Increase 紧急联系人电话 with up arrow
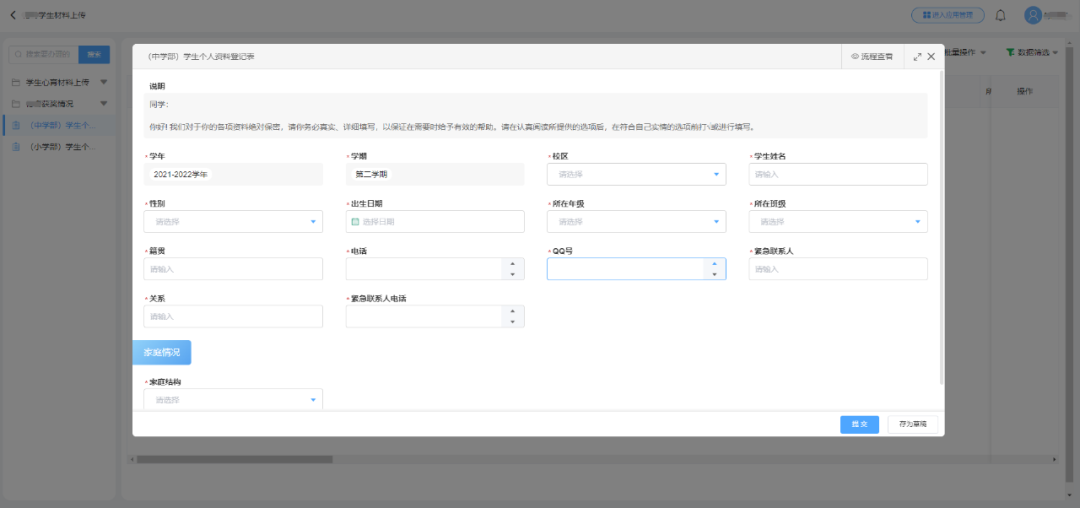This screenshot has height=508, width=1080. tap(512, 311)
